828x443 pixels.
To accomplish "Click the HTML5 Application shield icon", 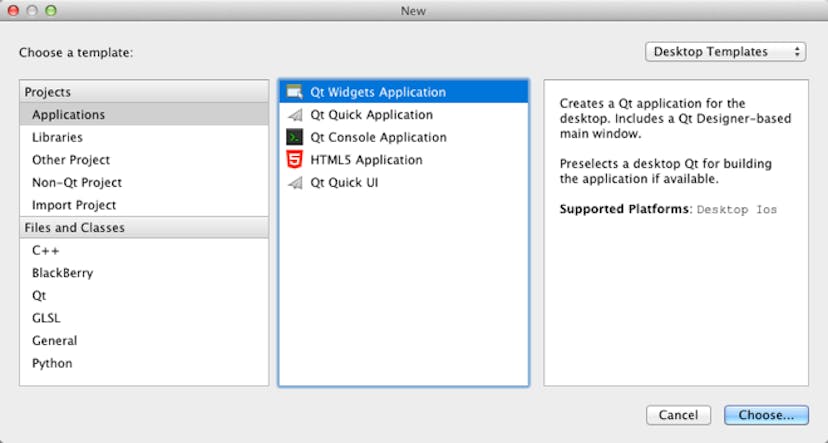I will click(x=294, y=159).
